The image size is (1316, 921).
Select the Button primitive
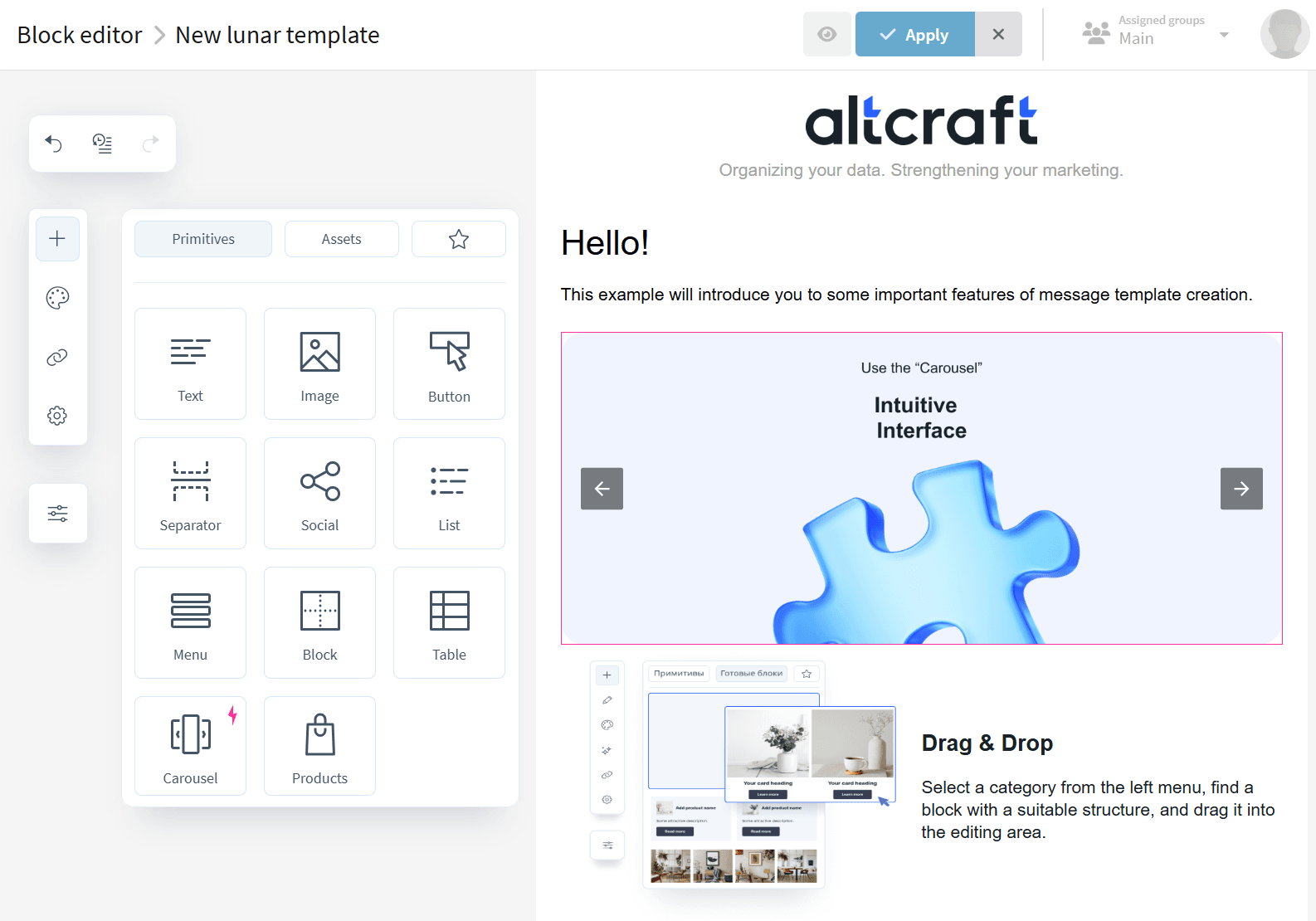point(449,363)
